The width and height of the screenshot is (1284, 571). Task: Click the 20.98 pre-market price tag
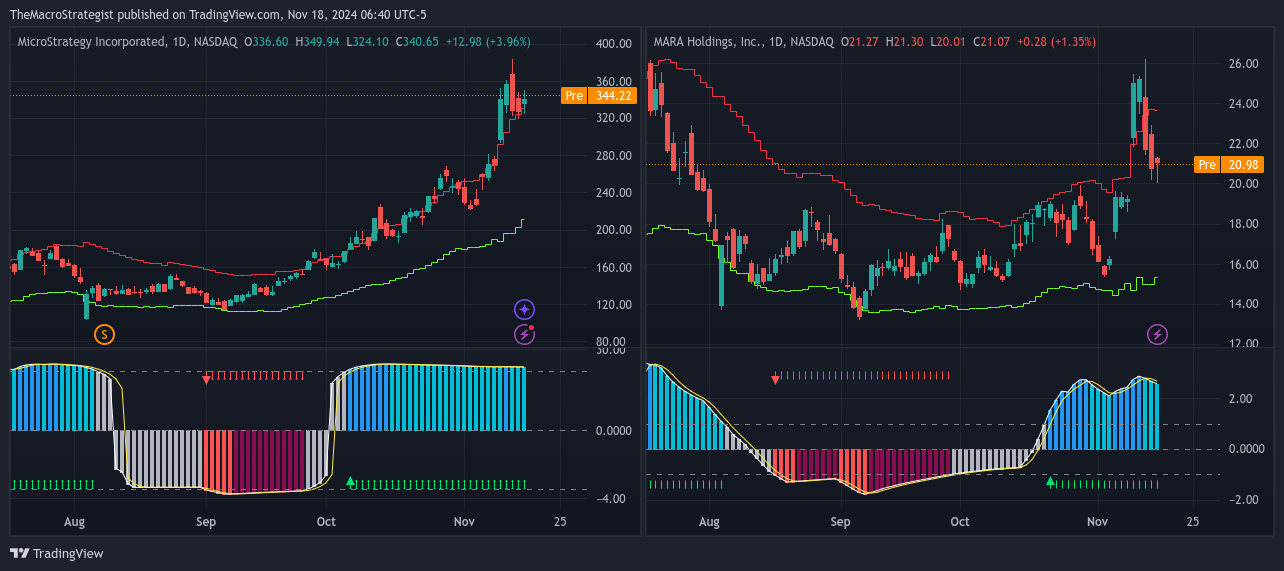tap(1242, 164)
